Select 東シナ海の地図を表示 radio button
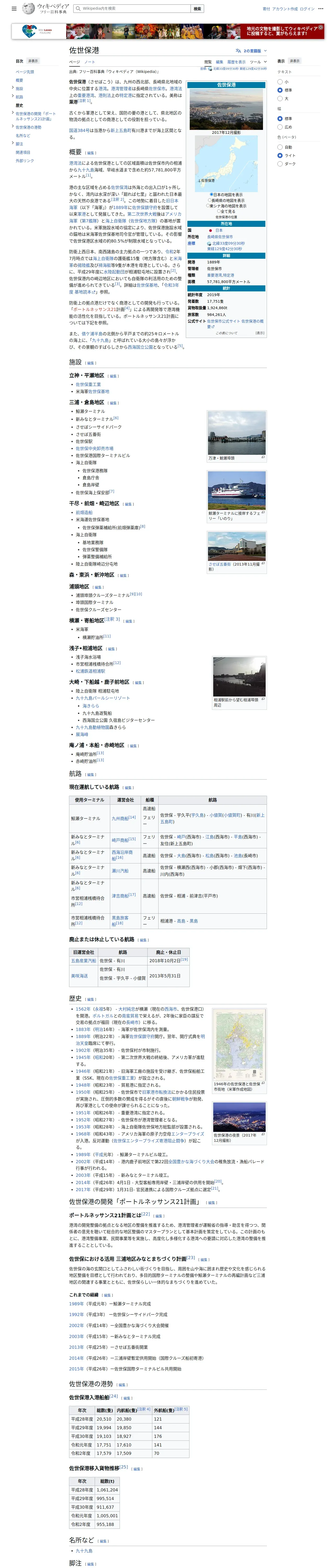This screenshot has height=1568, width=336. pyautogui.click(x=208, y=206)
